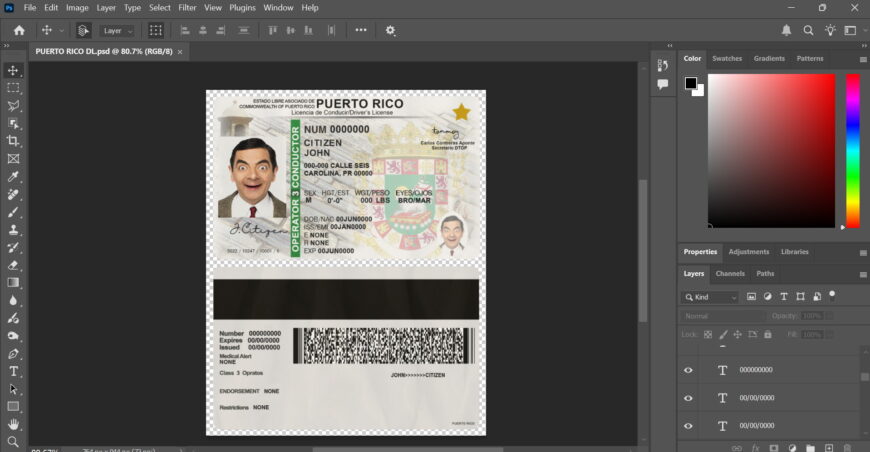870x452 pixels.
Task: Open the Auto-Select Layer dropdown
Action: tap(118, 31)
